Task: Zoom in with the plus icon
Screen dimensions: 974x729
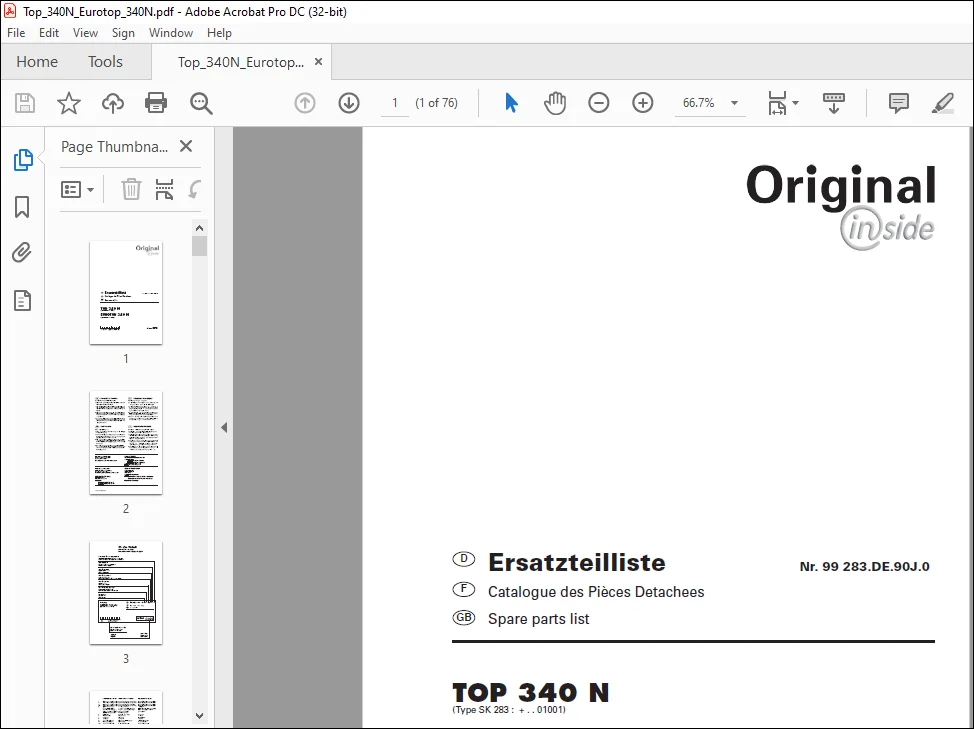Action: click(x=643, y=102)
